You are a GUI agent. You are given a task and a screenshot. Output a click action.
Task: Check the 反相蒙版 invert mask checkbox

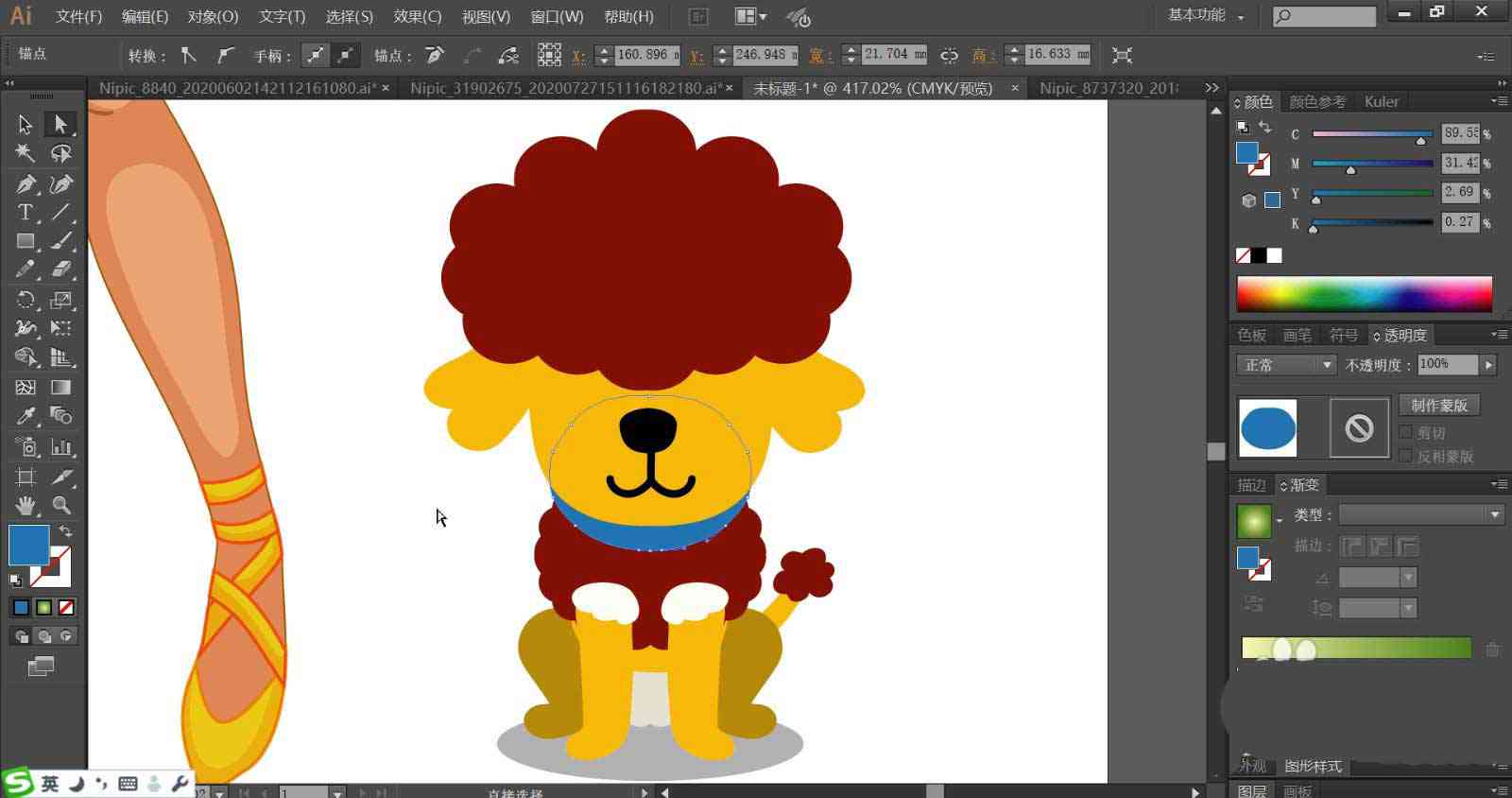point(1405,456)
